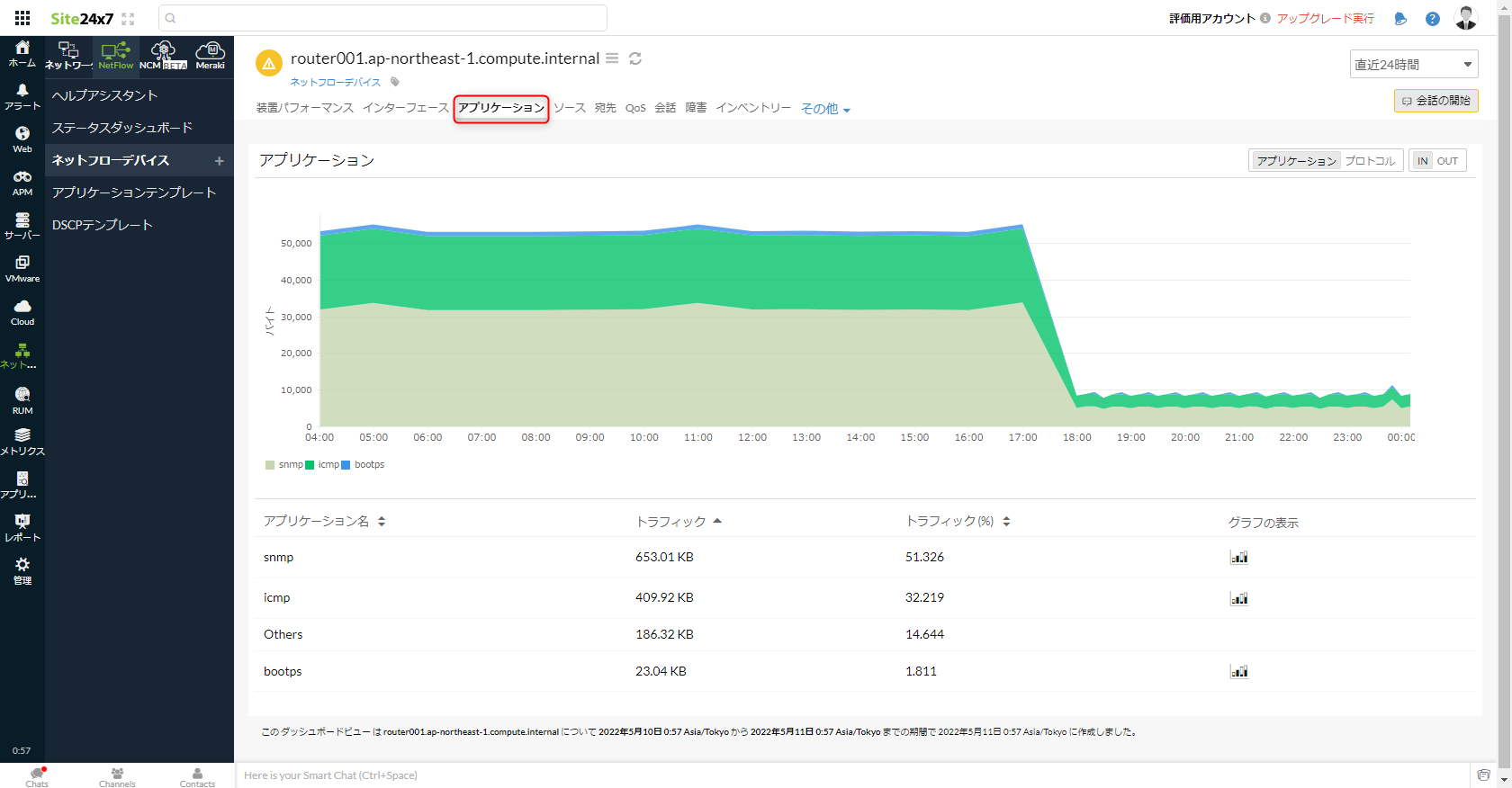Open the Web monitoring sidebar icon
This screenshot has width=1512, height=788.
pos(22,140)
